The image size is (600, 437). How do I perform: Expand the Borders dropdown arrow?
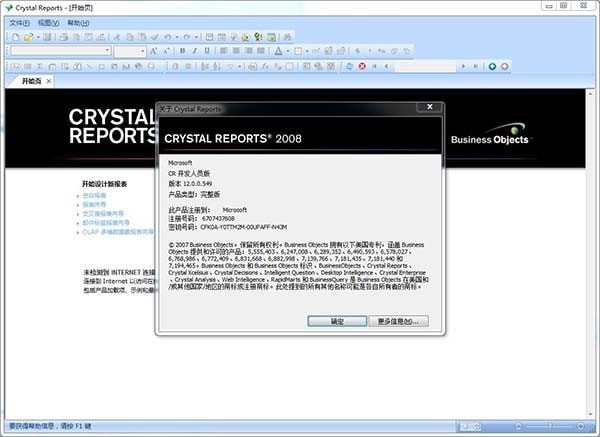coord(307,51)
